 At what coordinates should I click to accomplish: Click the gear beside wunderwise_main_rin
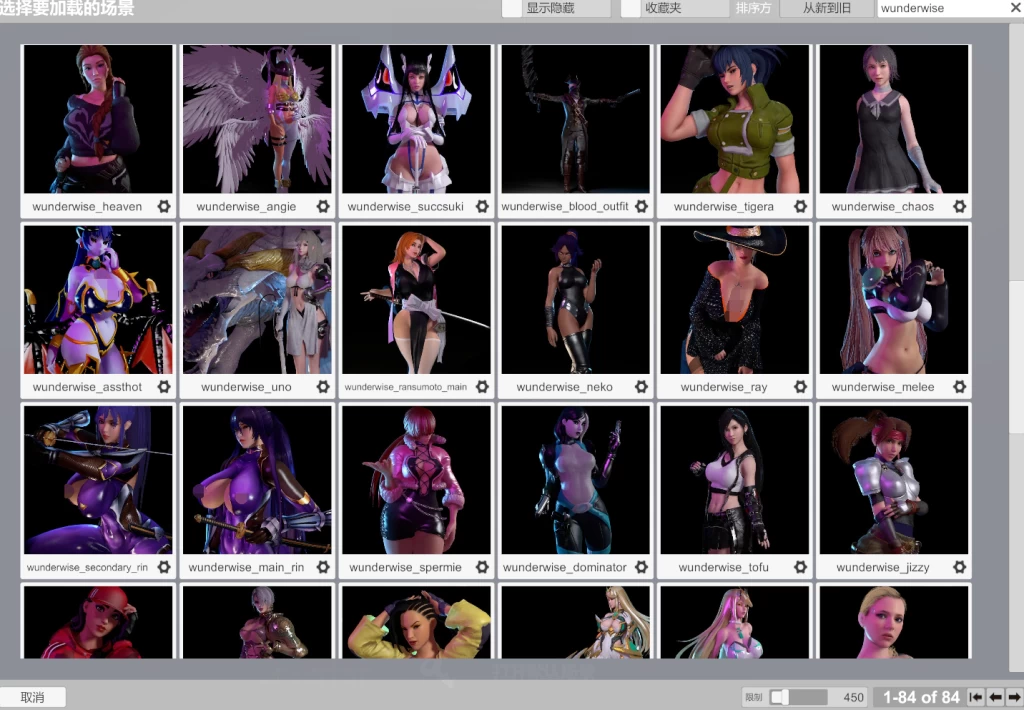(323, 567)
